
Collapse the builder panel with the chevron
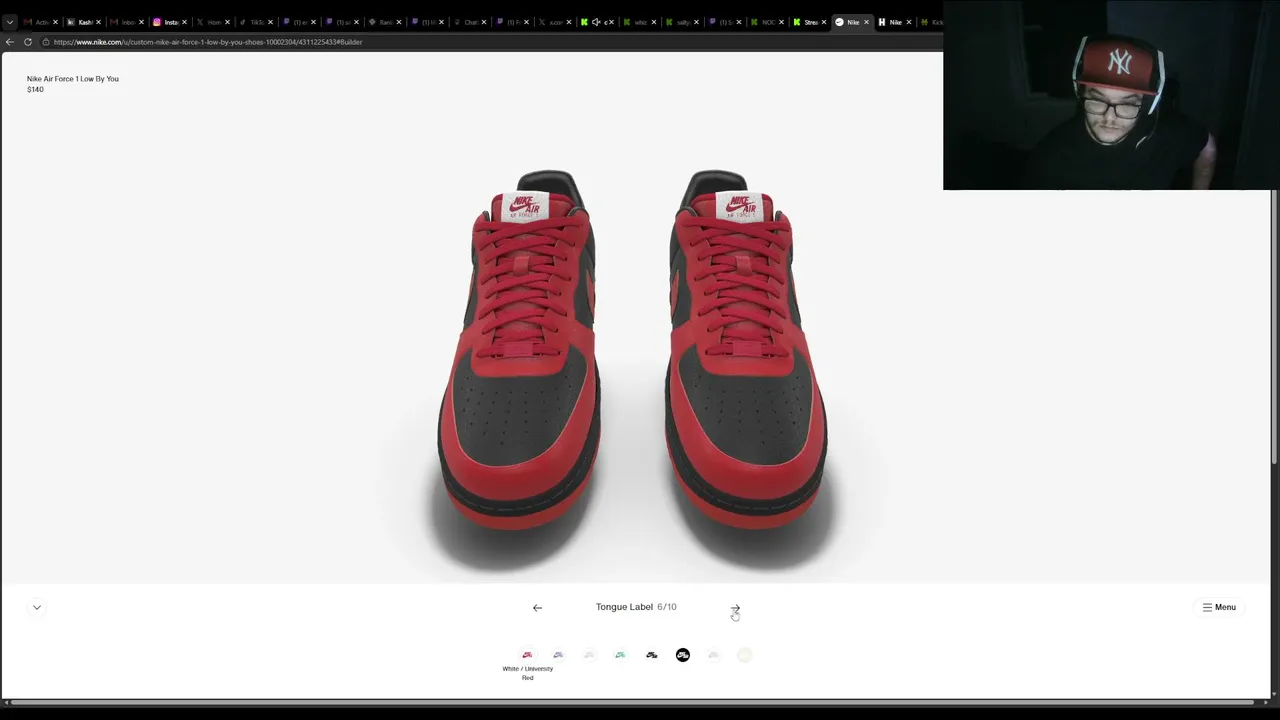coord(37,607)
